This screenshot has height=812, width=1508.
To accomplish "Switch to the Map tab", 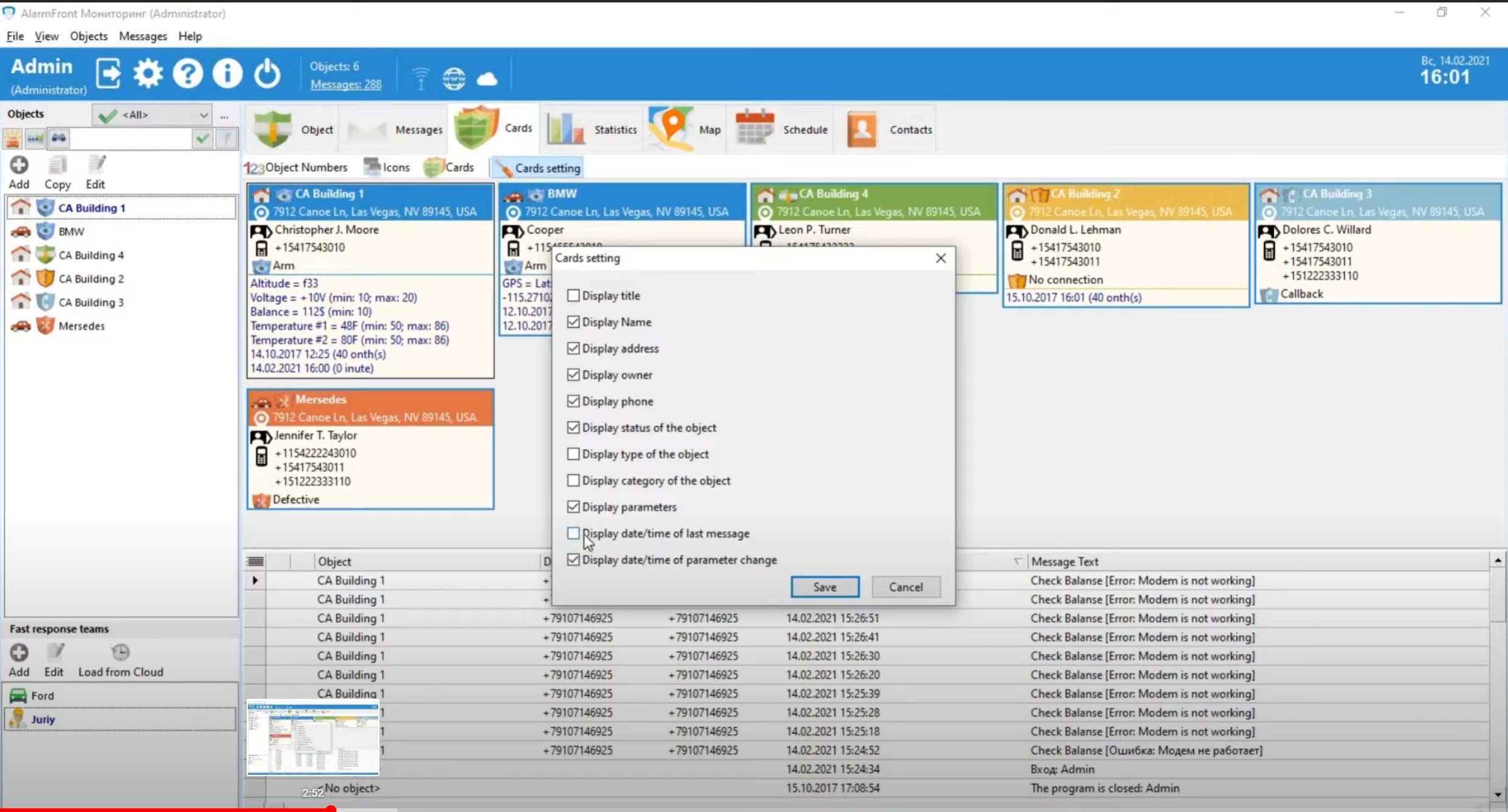I will pos(685,129).
